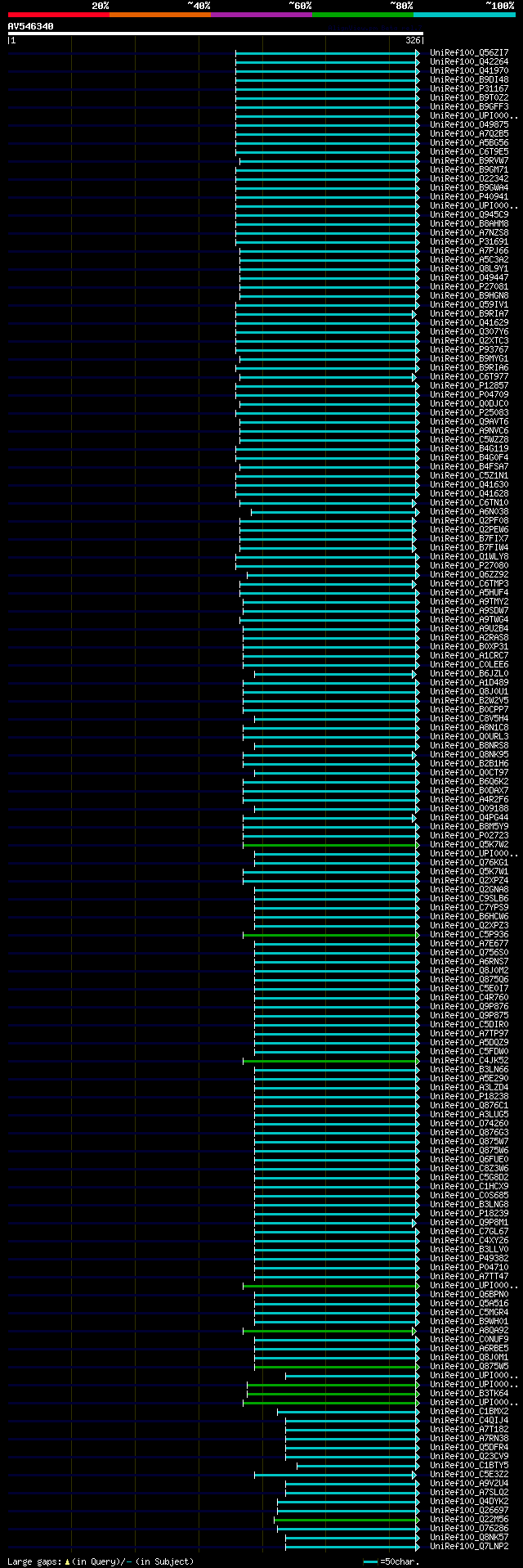Click label UniRef100_P40941
Image resolution: width=523 pixels, height=1568 pixels.
(x=469, y=196)
